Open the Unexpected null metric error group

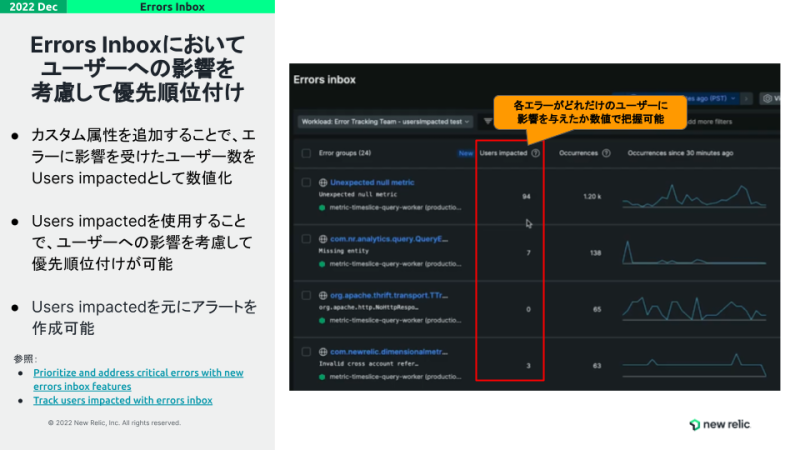click(372, 182)
